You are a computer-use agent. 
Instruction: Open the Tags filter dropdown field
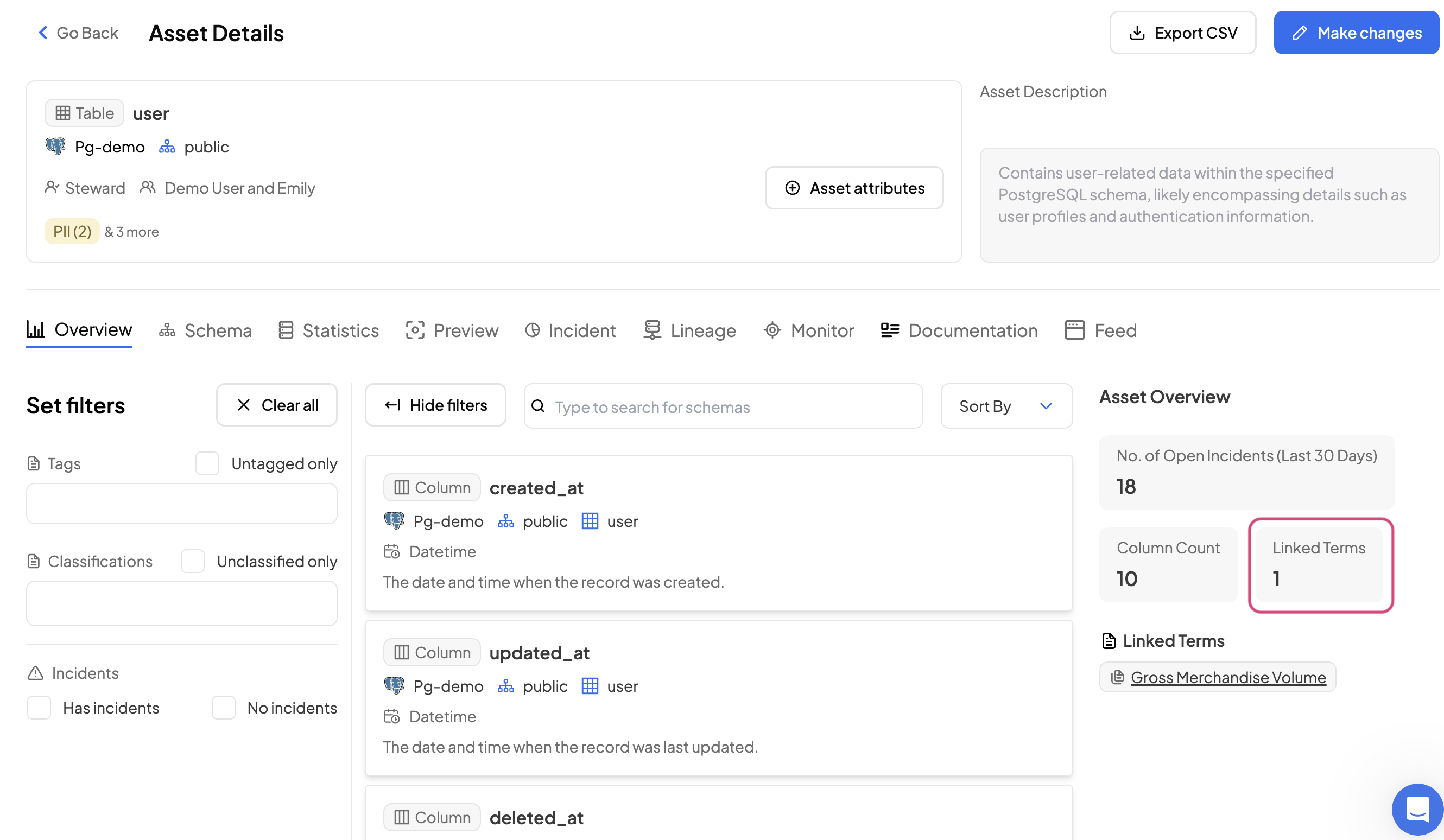[x=182, y=504]
